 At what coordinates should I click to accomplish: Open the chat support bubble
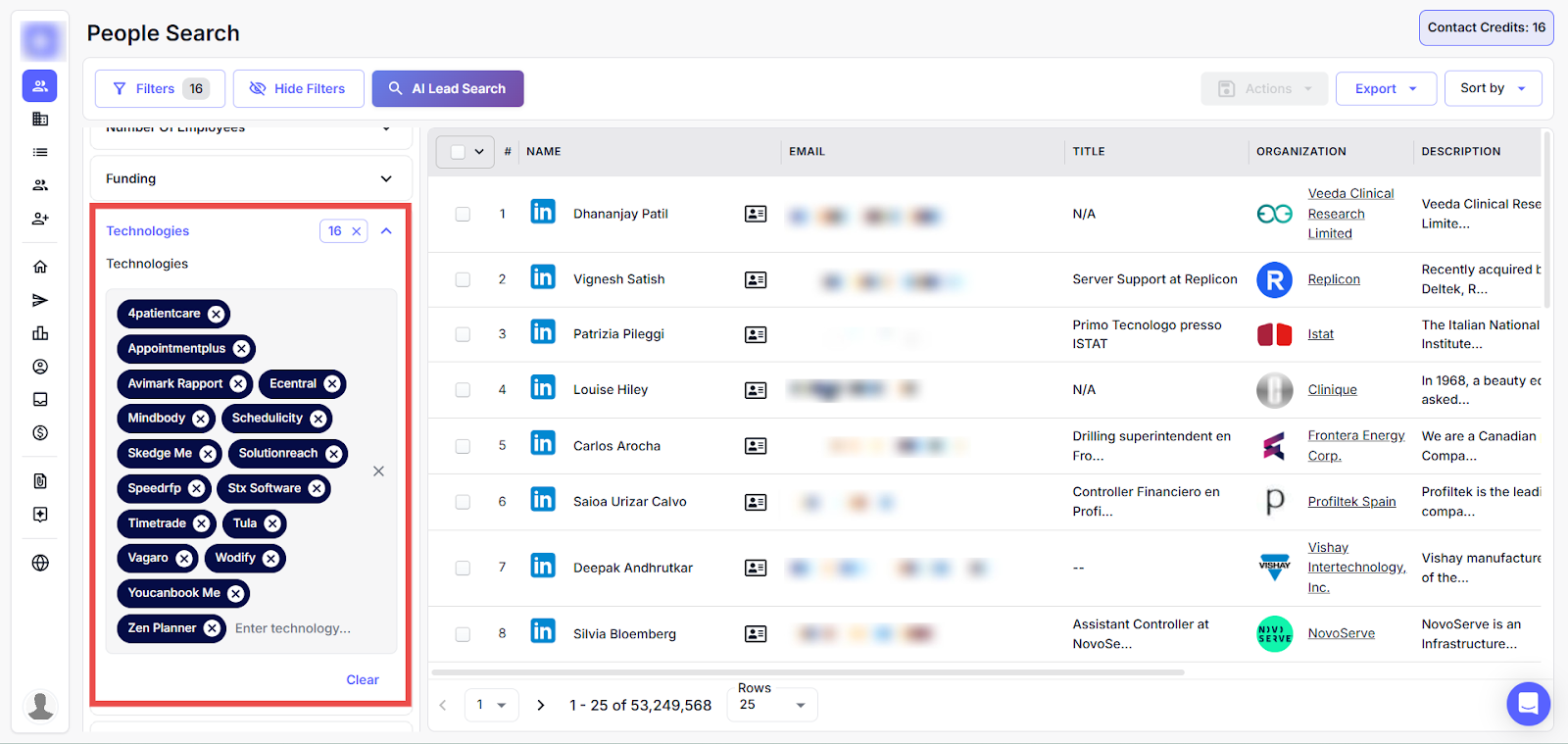click(1528, 703)
